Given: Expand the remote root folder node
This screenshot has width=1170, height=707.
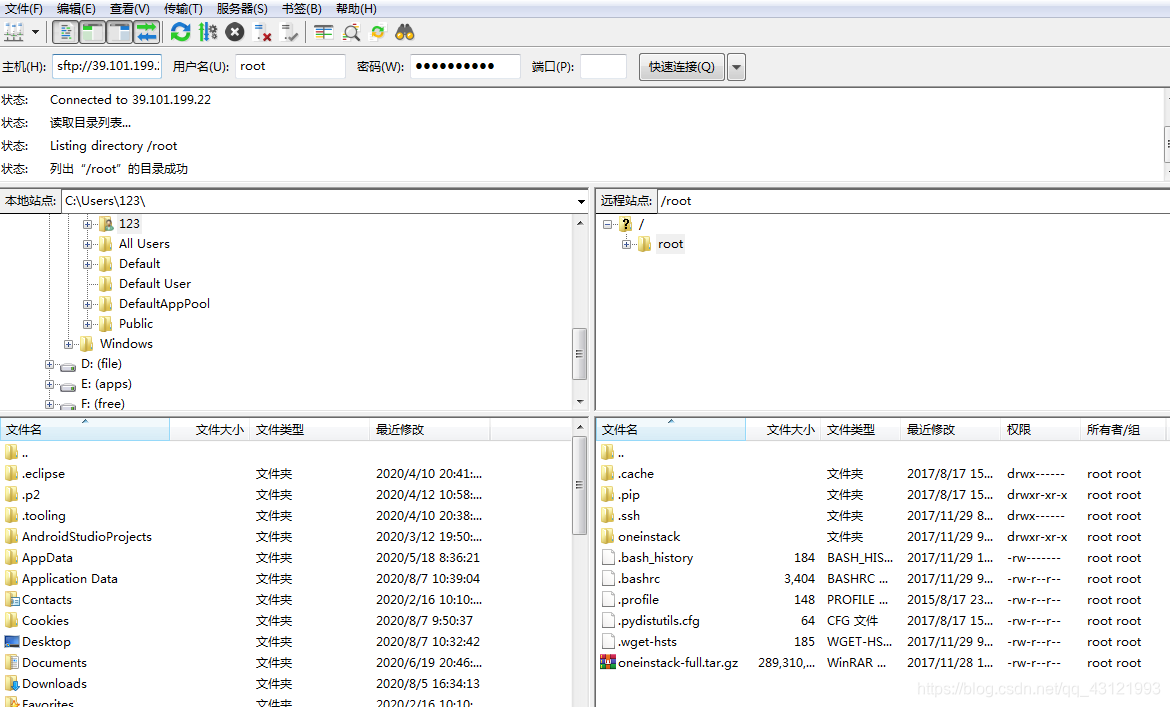Looking at the screenshot, I should click(x=627, y=244).
